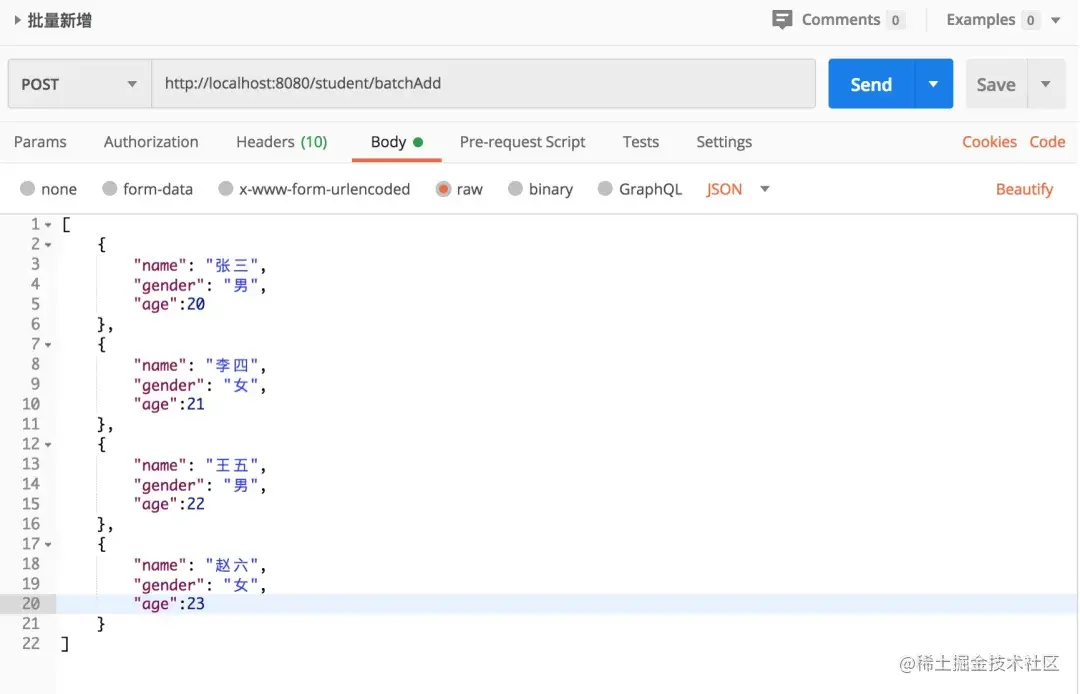Choose the GraphQL body option
Screen dimensions: 1080x694
click(x=639, y=188)
